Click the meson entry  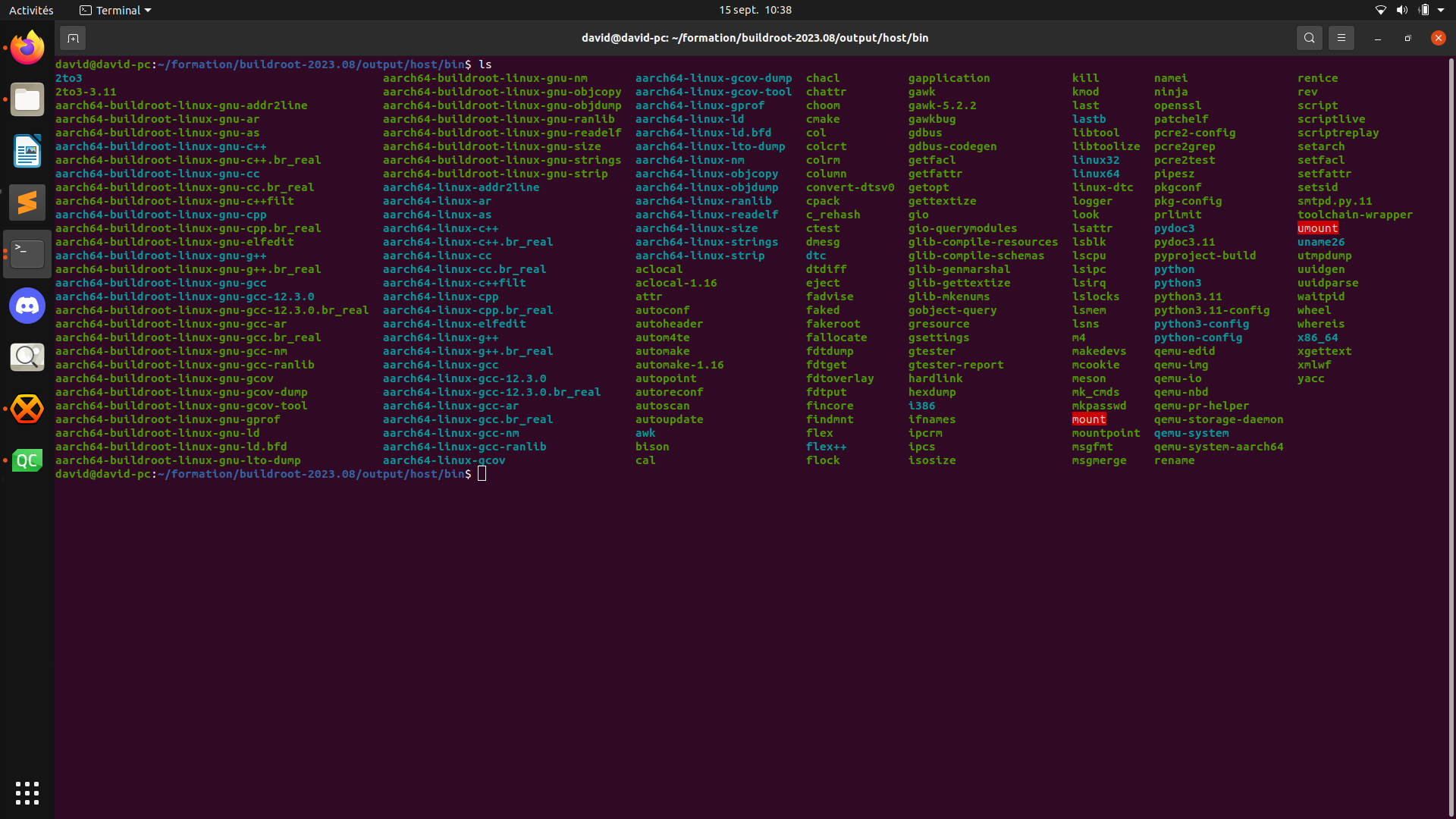tap(1089, 378)
